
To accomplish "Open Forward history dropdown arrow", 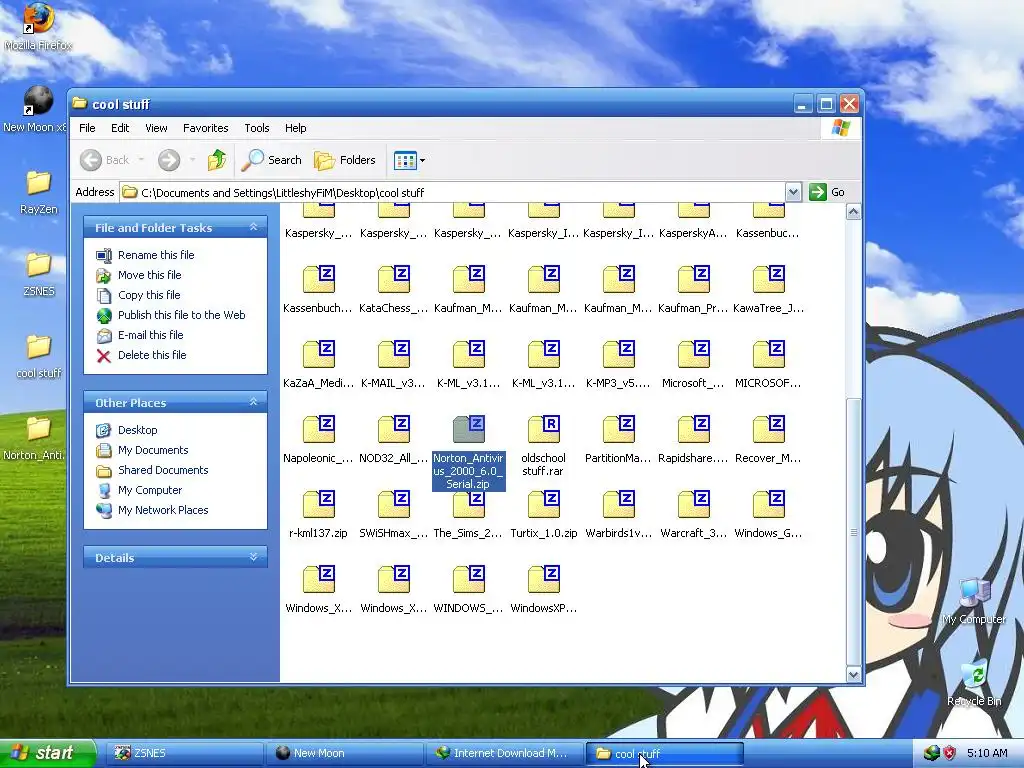I will pyautogui.click(x=192, y=160).
